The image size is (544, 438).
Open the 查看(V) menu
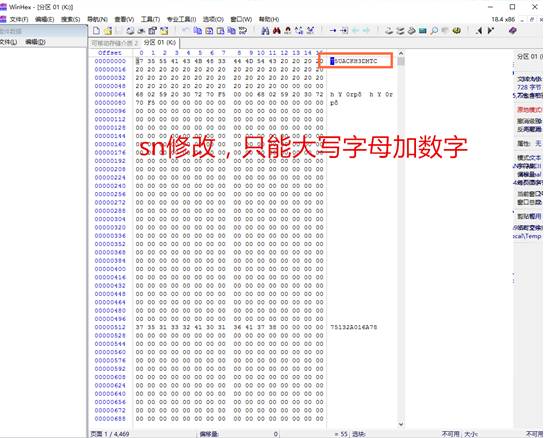click(x=124, y=19)
